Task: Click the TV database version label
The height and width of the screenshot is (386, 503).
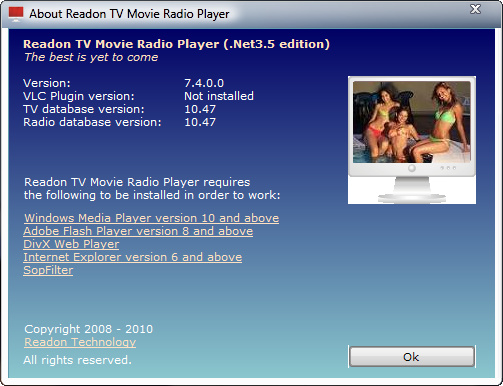Action: tap(84, 109)
